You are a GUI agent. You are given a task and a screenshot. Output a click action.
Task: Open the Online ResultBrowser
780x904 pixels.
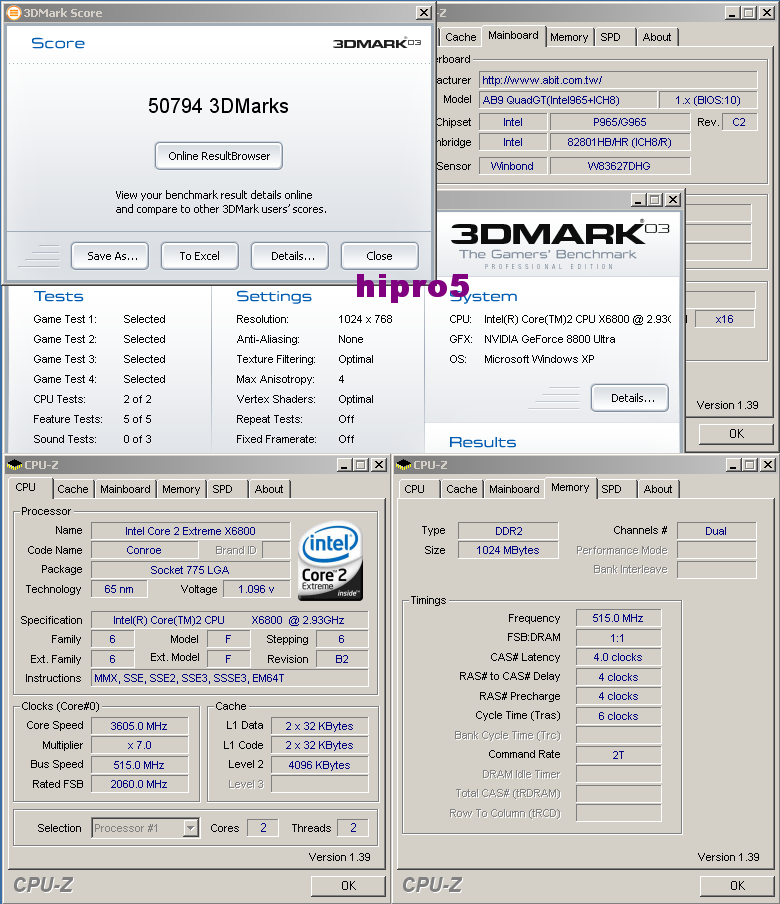click(x=218, y=156)
